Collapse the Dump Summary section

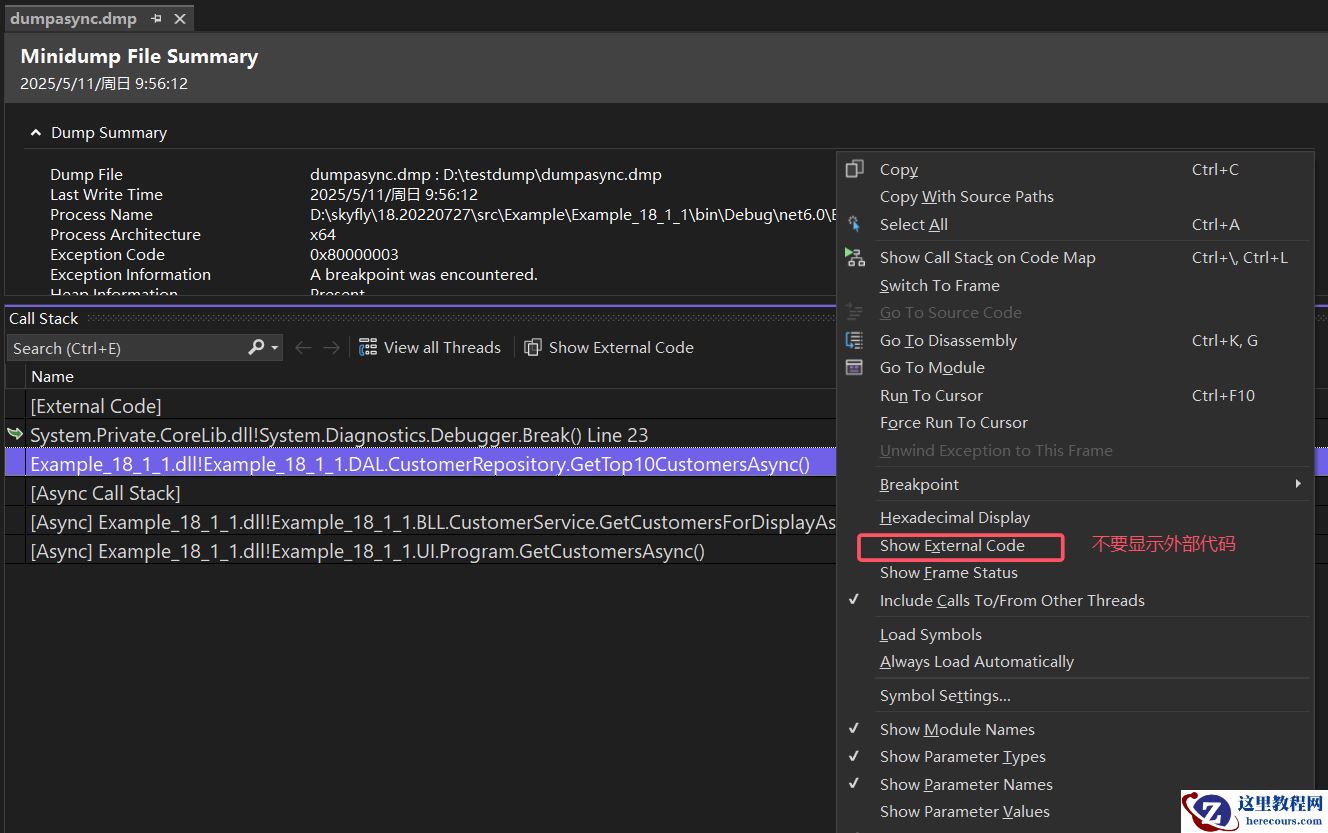click(x=36, y=133)
